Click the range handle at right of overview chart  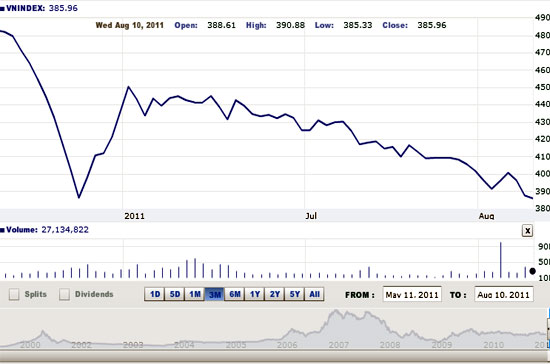tap(548, 329)
